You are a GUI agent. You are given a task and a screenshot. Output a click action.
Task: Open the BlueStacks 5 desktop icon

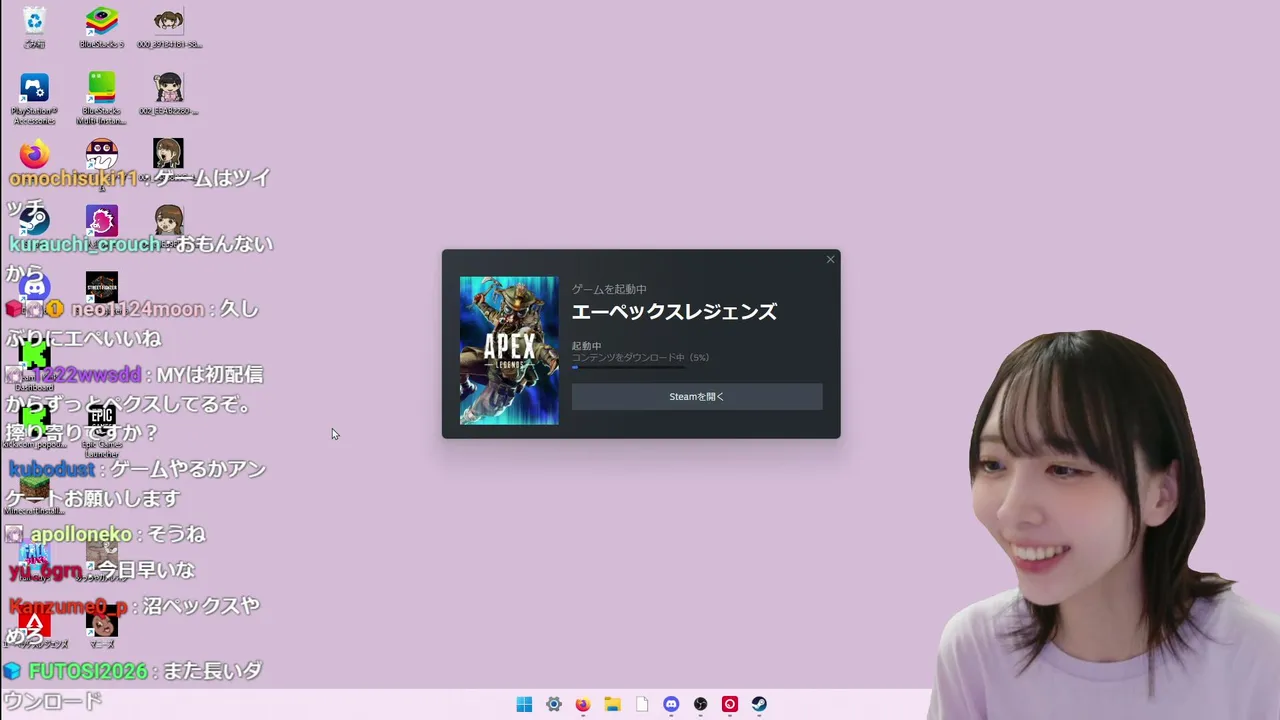(101, 27)
